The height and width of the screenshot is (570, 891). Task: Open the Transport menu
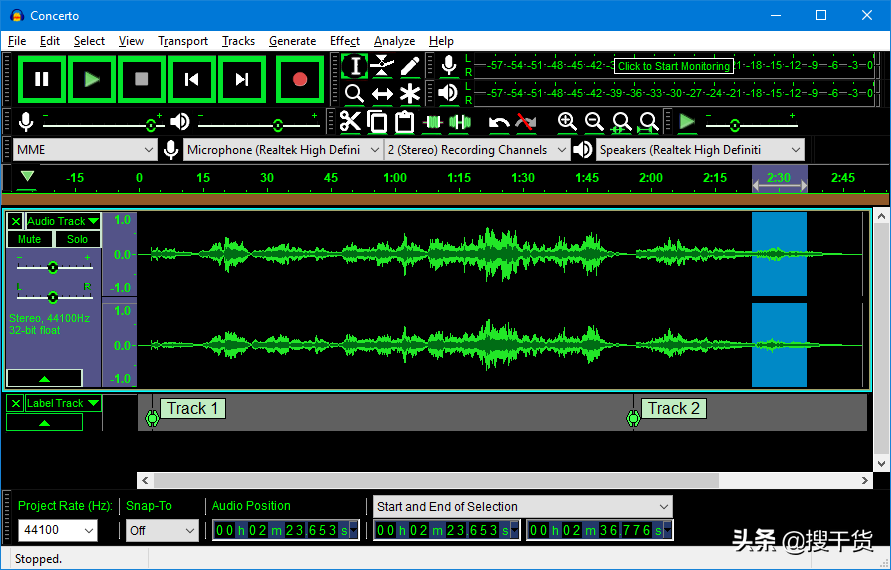(183, 41)
